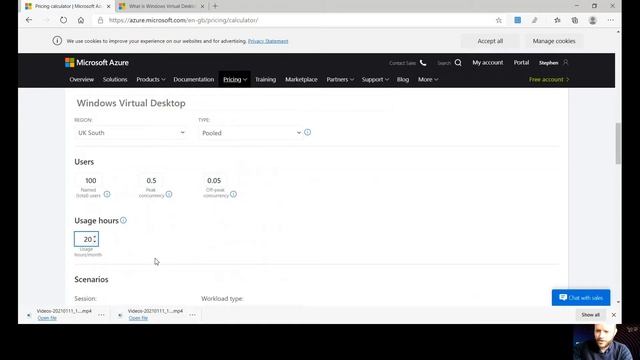Open the Documentation nav item
The height and width of the screenshot is (360, 640).
[193, 80]
